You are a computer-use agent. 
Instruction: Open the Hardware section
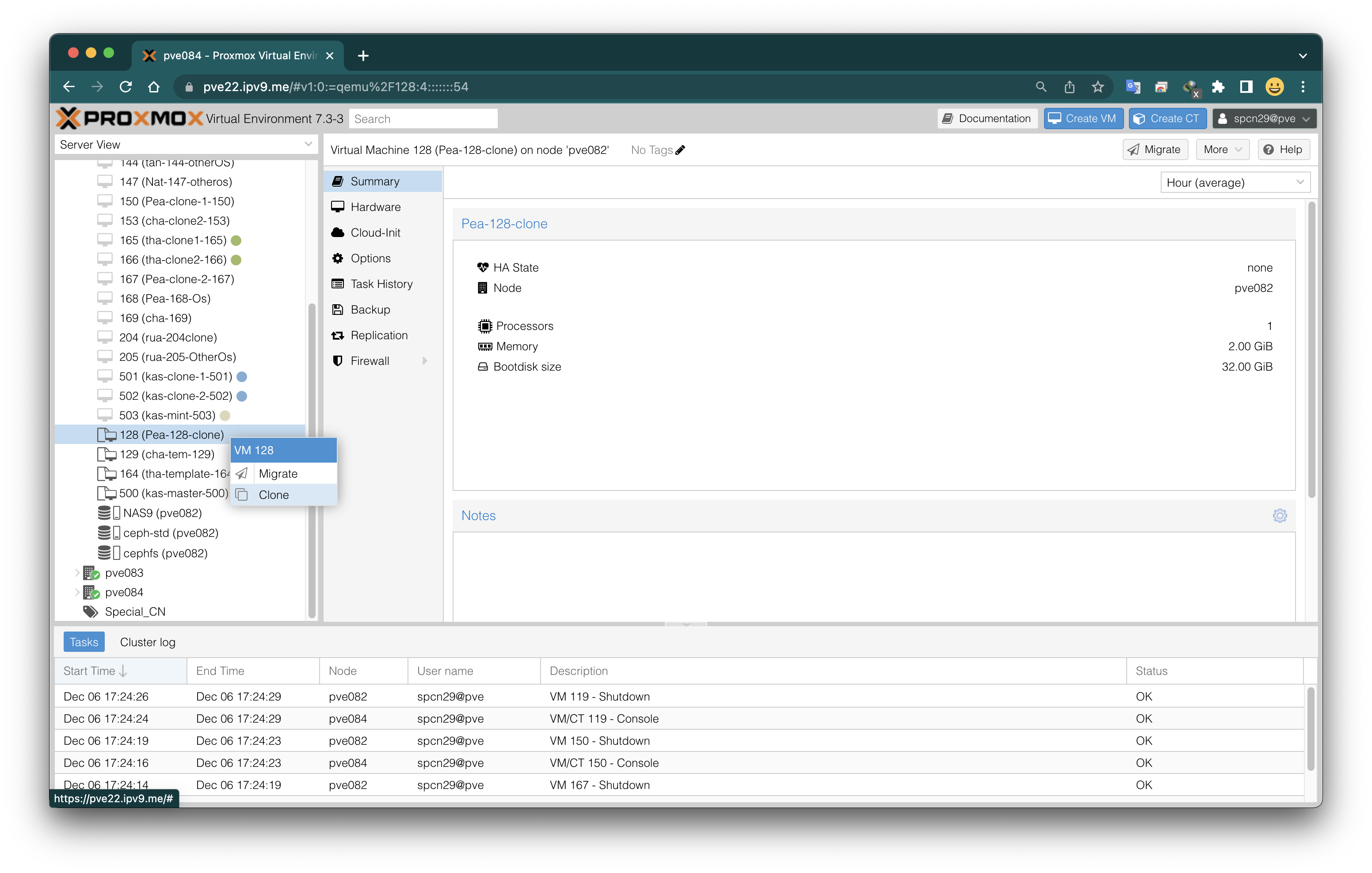(x=383, y=207)
